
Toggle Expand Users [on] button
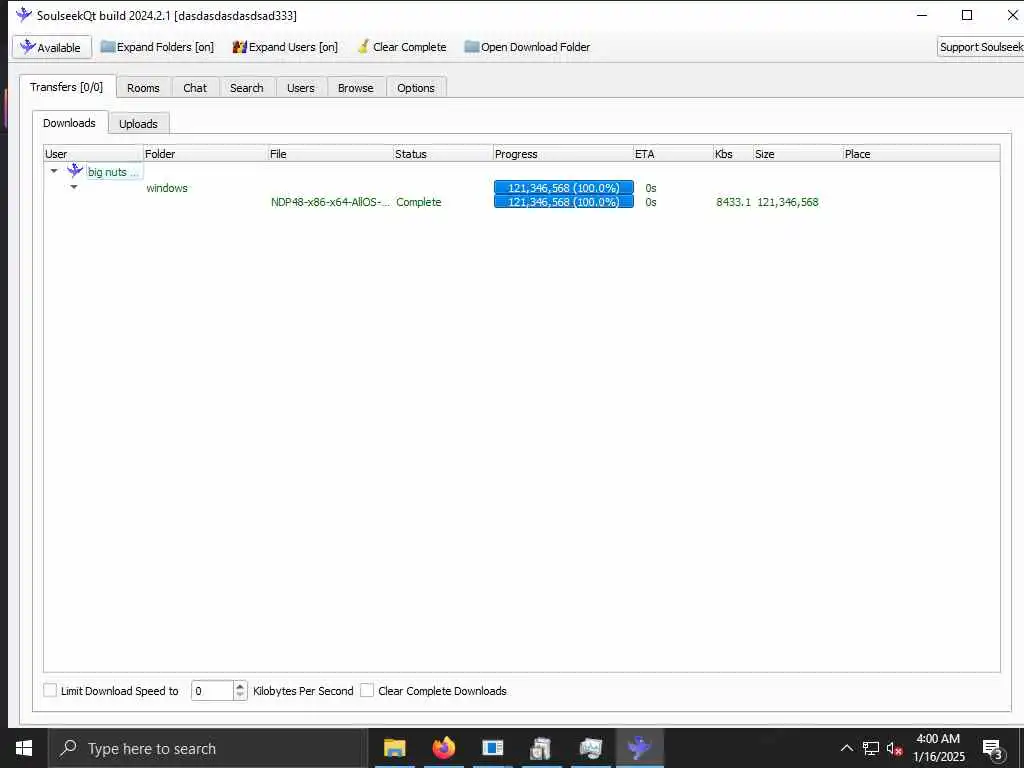click(285, 47)
